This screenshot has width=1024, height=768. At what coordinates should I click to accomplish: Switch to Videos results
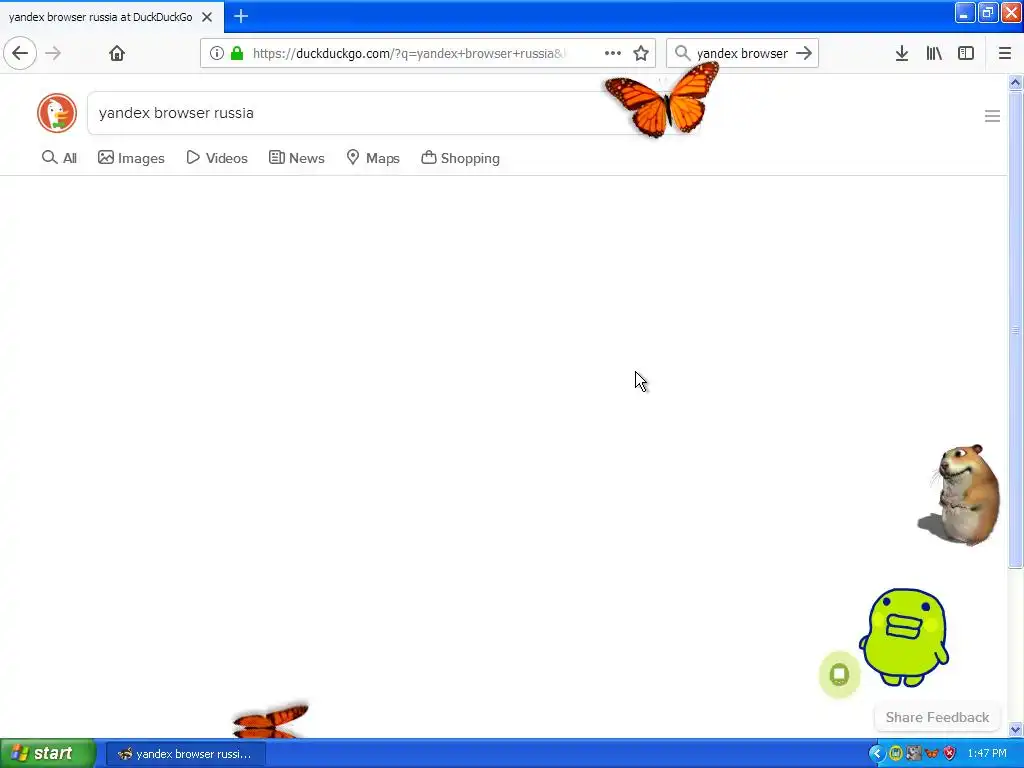point(217,158)
